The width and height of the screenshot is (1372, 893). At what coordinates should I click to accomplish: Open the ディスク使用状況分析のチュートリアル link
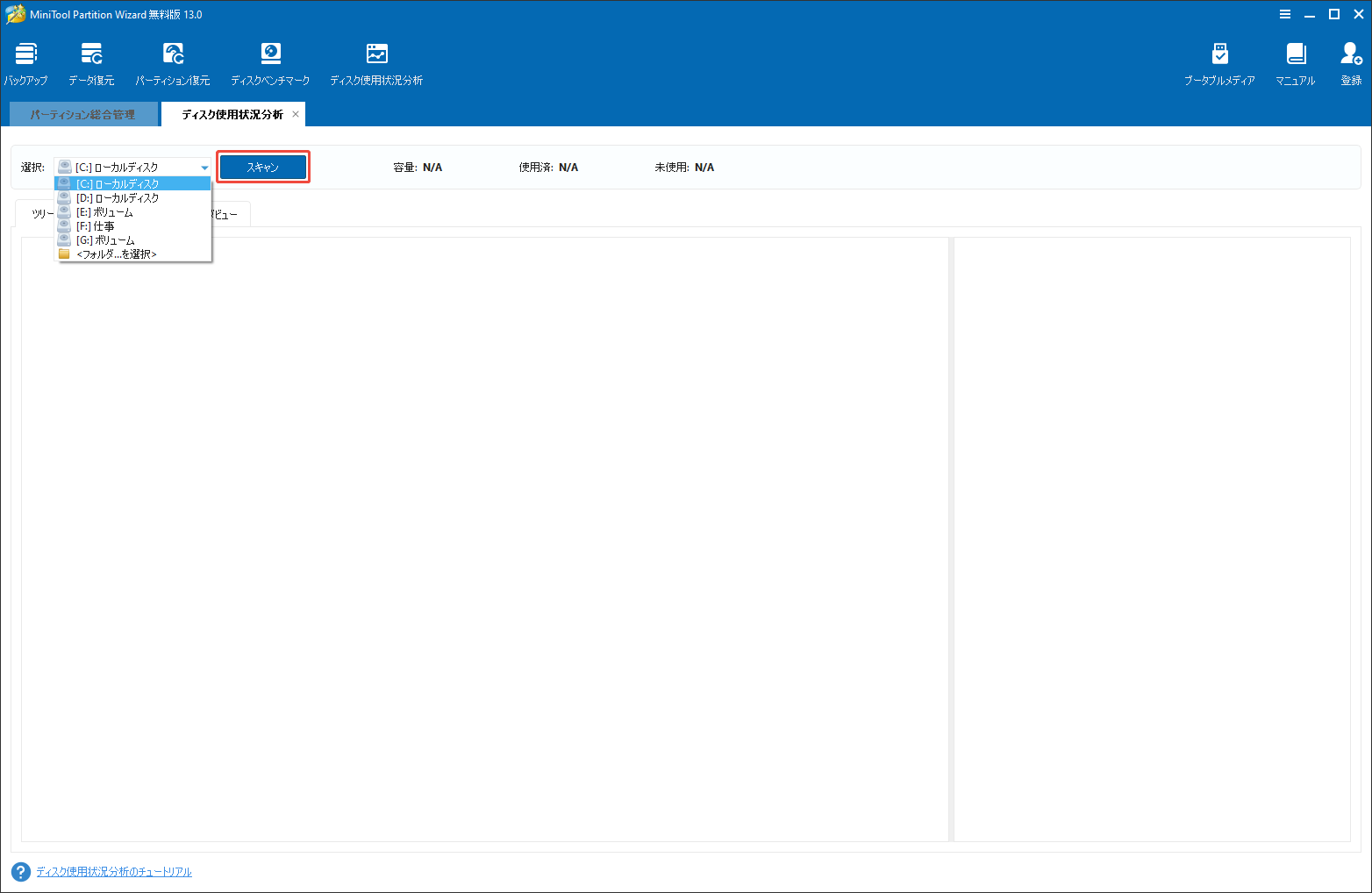(112, 872)
